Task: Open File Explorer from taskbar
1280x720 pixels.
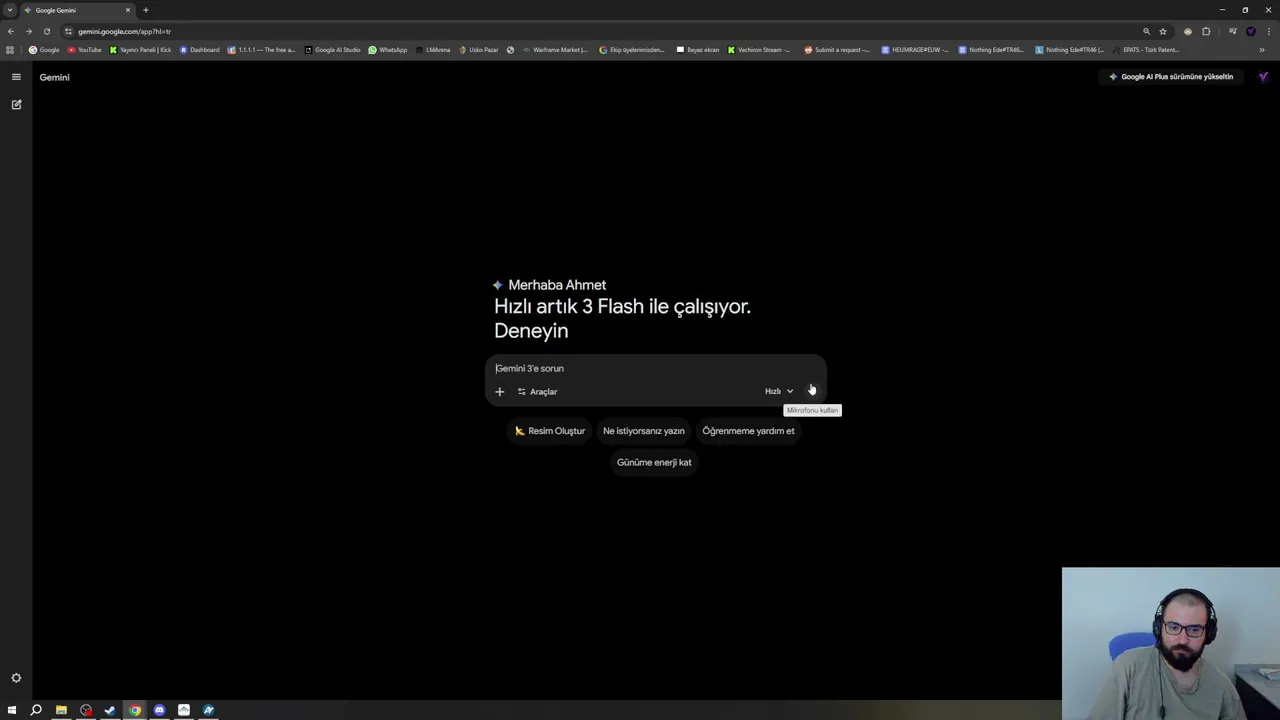Action: coord(61,710)
